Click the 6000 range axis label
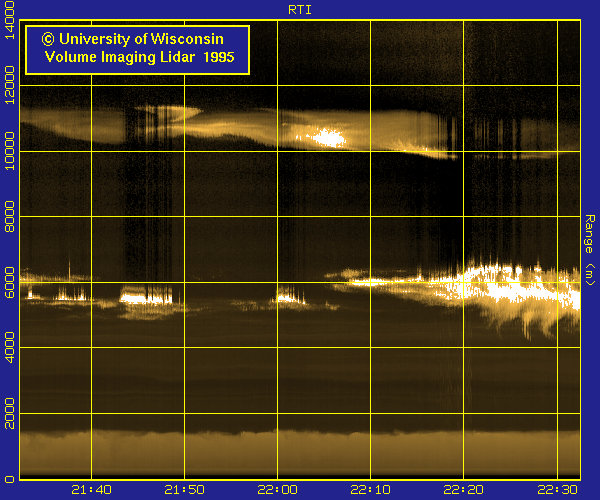The width and height of the screenshot is (600, 500). coord(9,282)
